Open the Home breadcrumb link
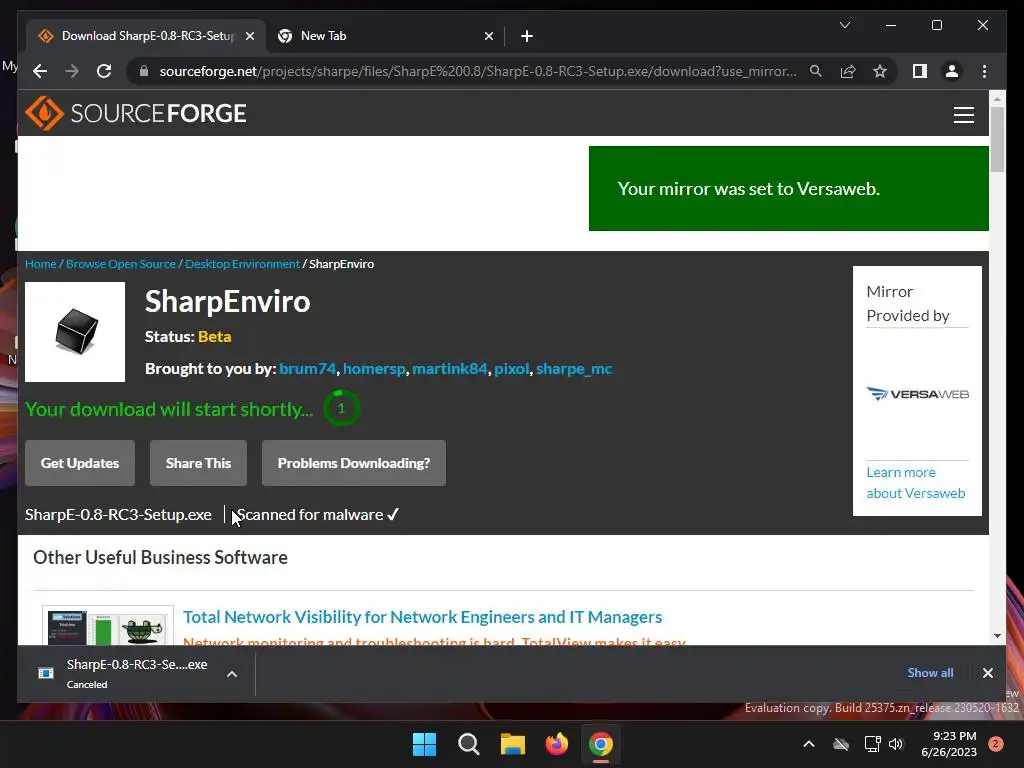The width and height of the screenshot is (1024, 768). click(x=40, y=264)
